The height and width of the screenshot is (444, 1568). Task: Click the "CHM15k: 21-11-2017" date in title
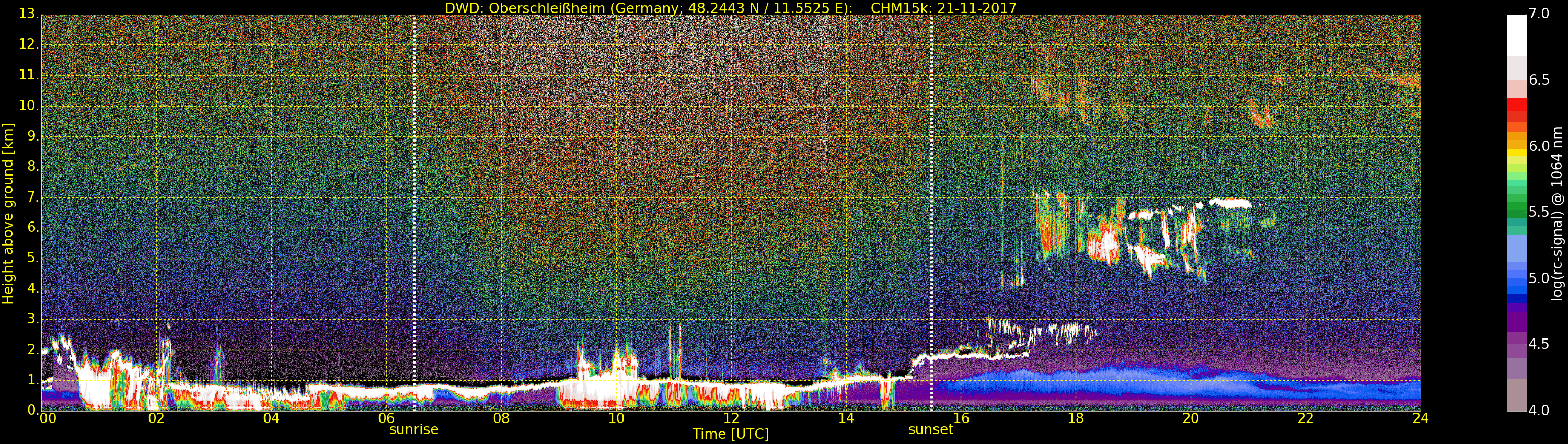(x=943, y=8)
